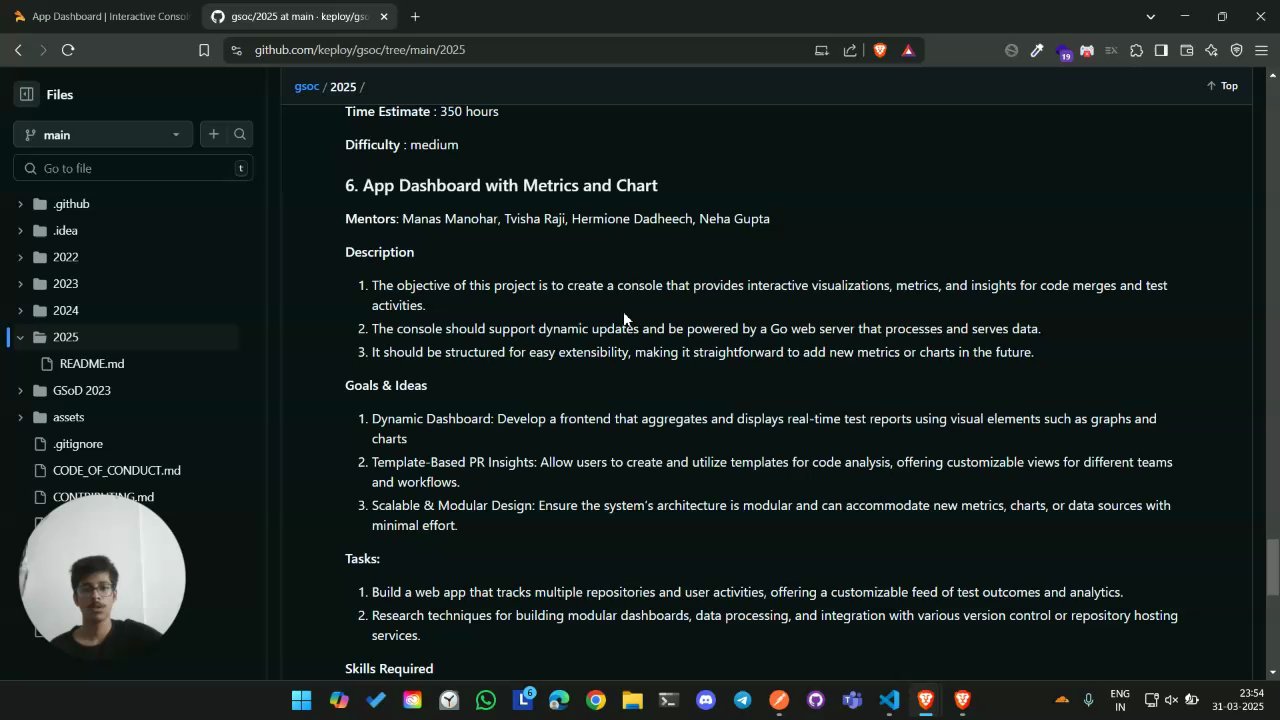Screen dimensions: 1280x720
Task: Jump to Top of page
Action: coord(1222,86)
